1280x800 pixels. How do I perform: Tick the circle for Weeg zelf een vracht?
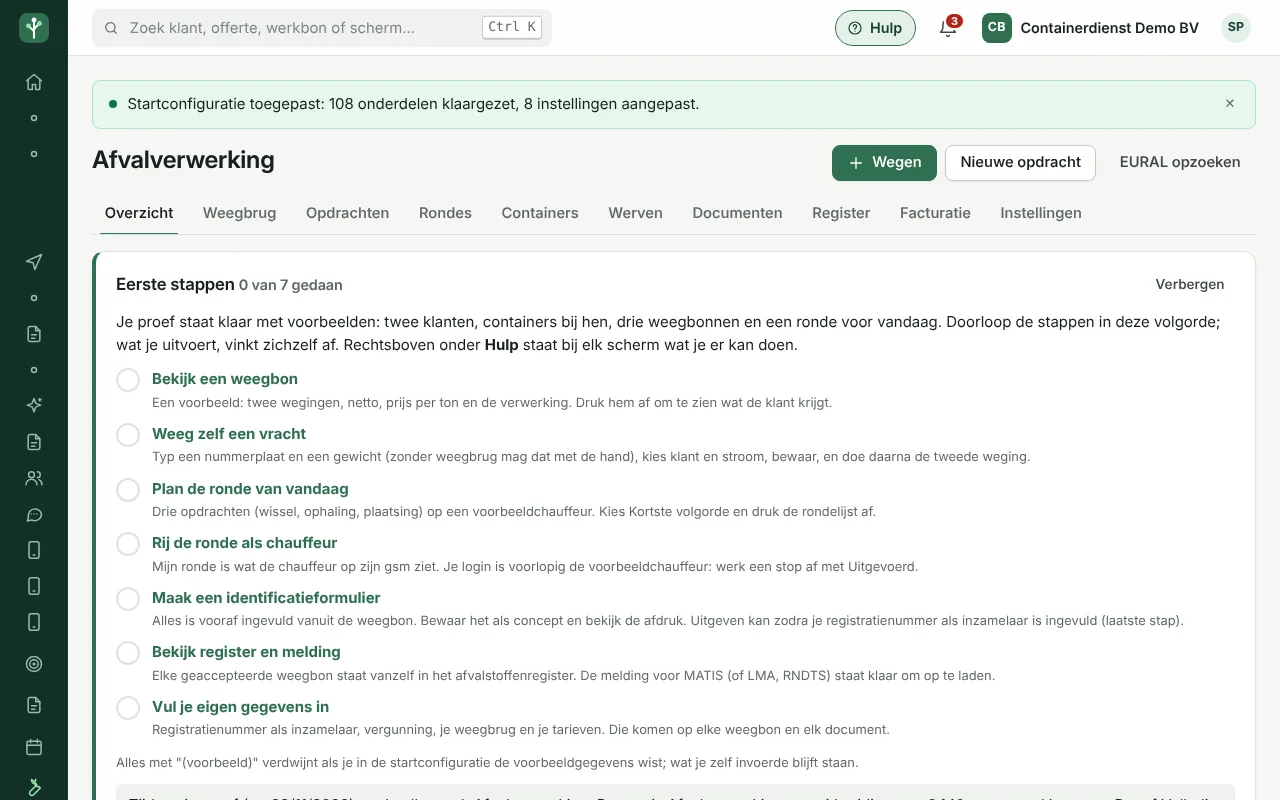(128, 435)
